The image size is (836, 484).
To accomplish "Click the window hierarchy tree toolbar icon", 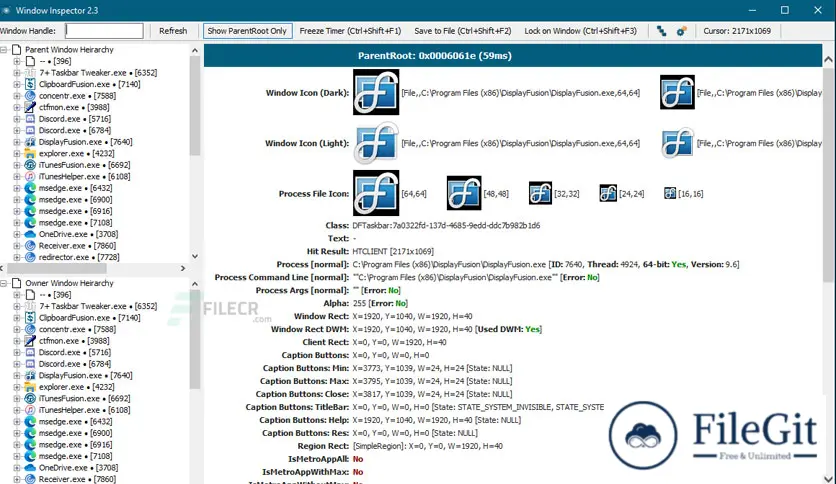I will 661,31.
